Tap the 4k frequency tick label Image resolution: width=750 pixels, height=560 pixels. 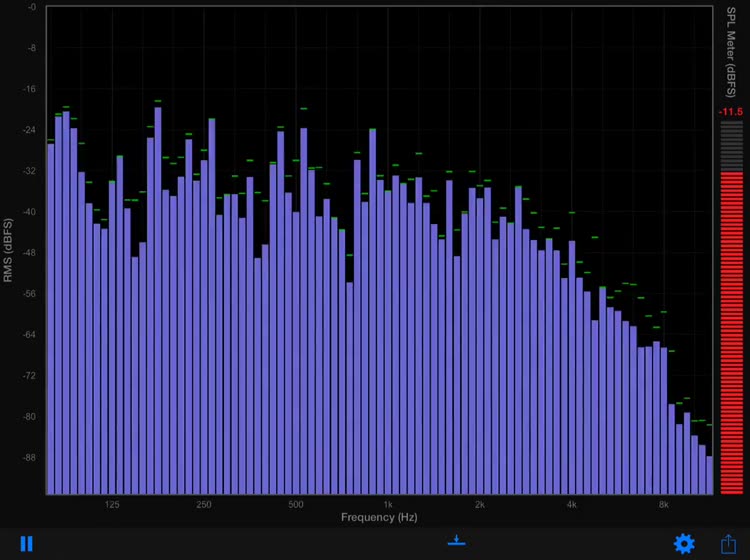coord(572,505)
